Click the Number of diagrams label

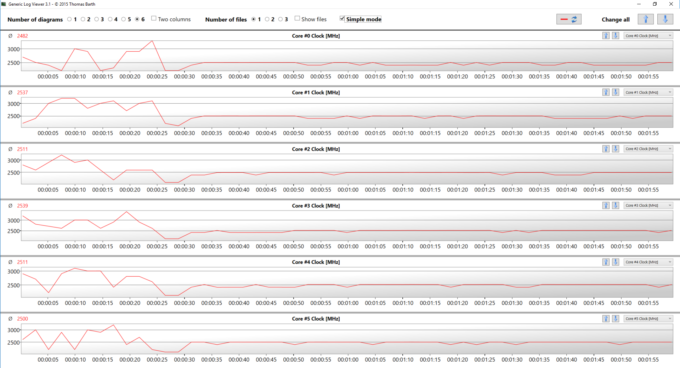click(x=35, y=20)
